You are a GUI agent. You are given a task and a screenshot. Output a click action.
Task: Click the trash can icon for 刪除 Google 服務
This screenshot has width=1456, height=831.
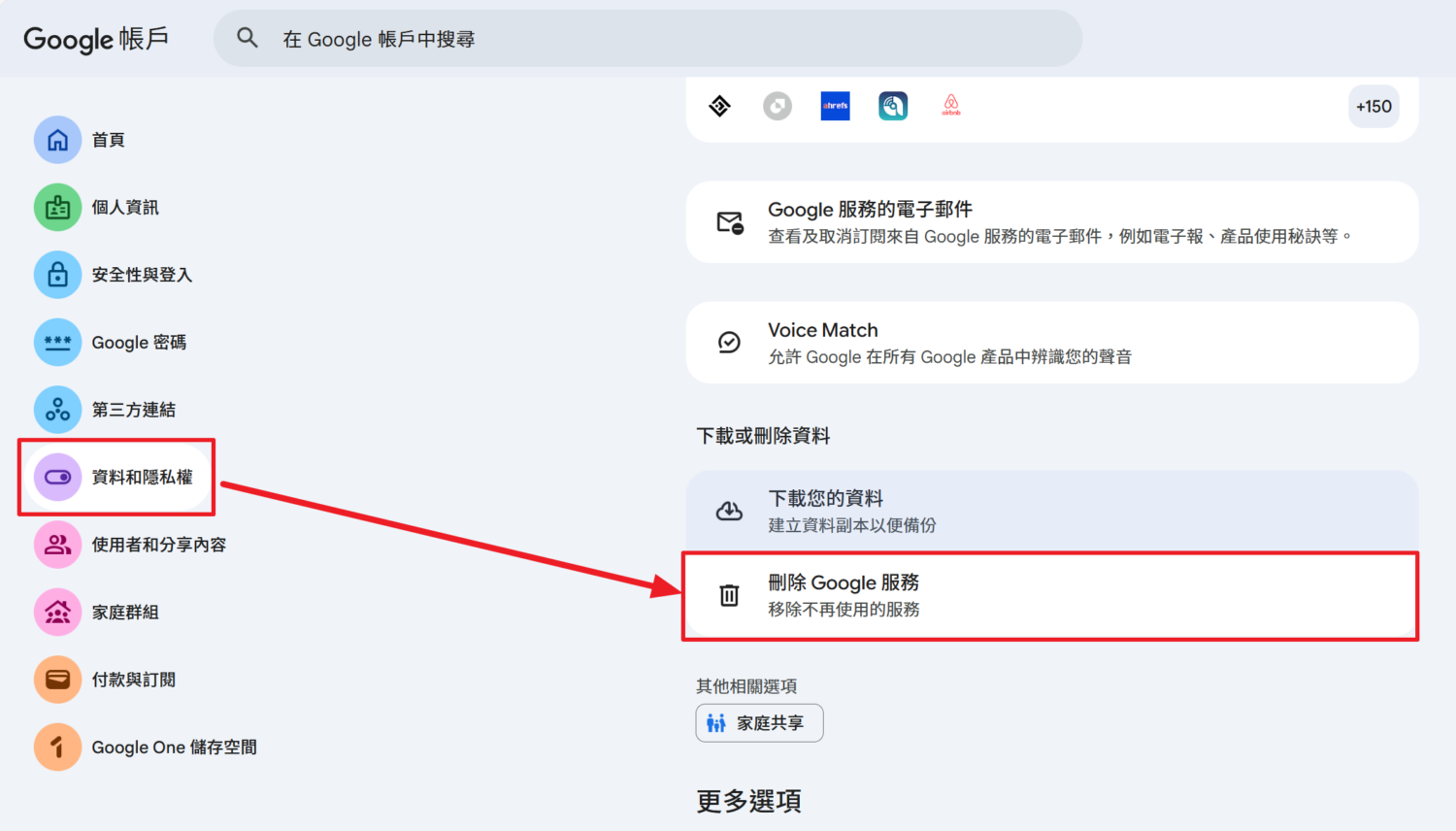point(729,595)
